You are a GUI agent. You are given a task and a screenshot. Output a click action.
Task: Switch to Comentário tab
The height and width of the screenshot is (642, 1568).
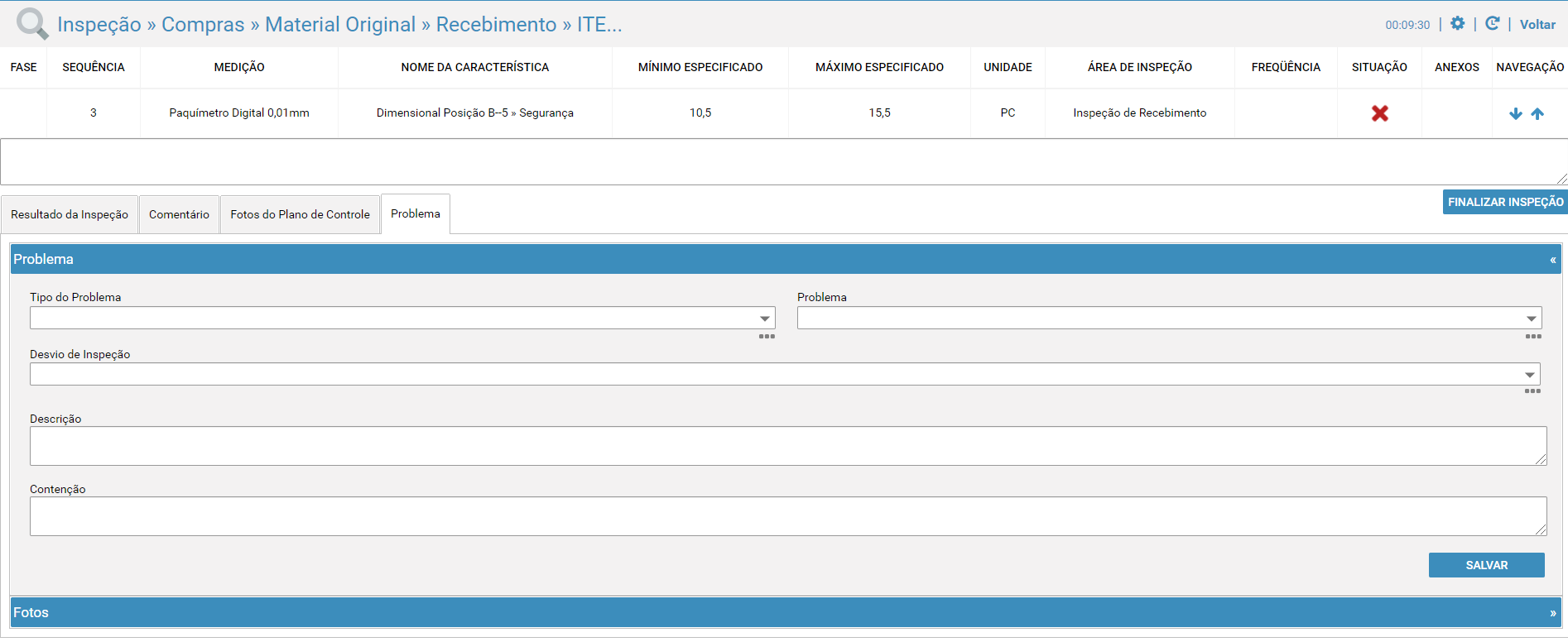click(x=179, y=214)
